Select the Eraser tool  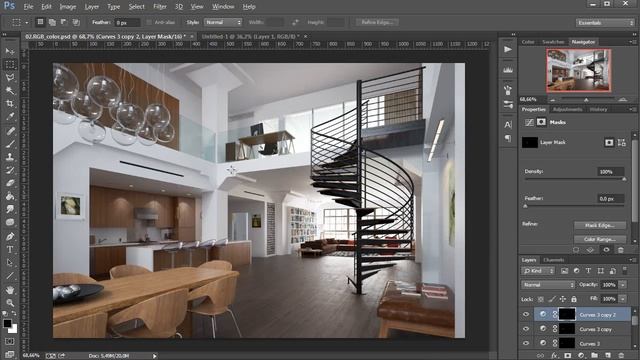click(10, 183)
